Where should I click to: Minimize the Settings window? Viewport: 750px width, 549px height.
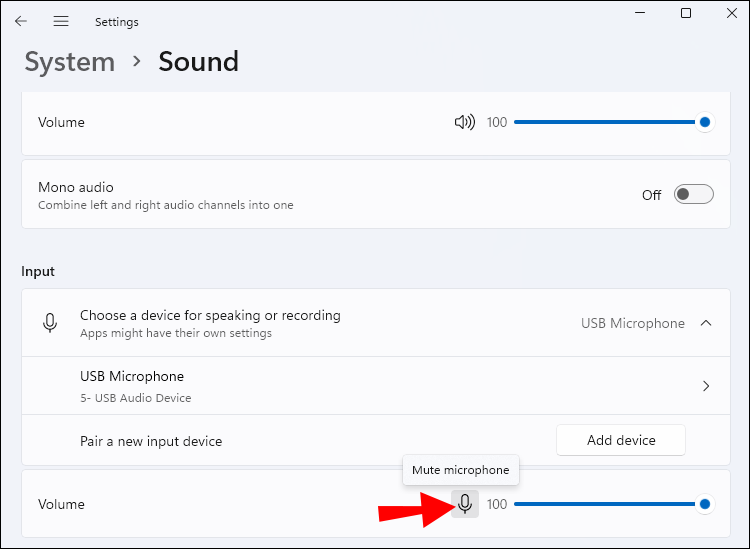[x=640, y=13]
